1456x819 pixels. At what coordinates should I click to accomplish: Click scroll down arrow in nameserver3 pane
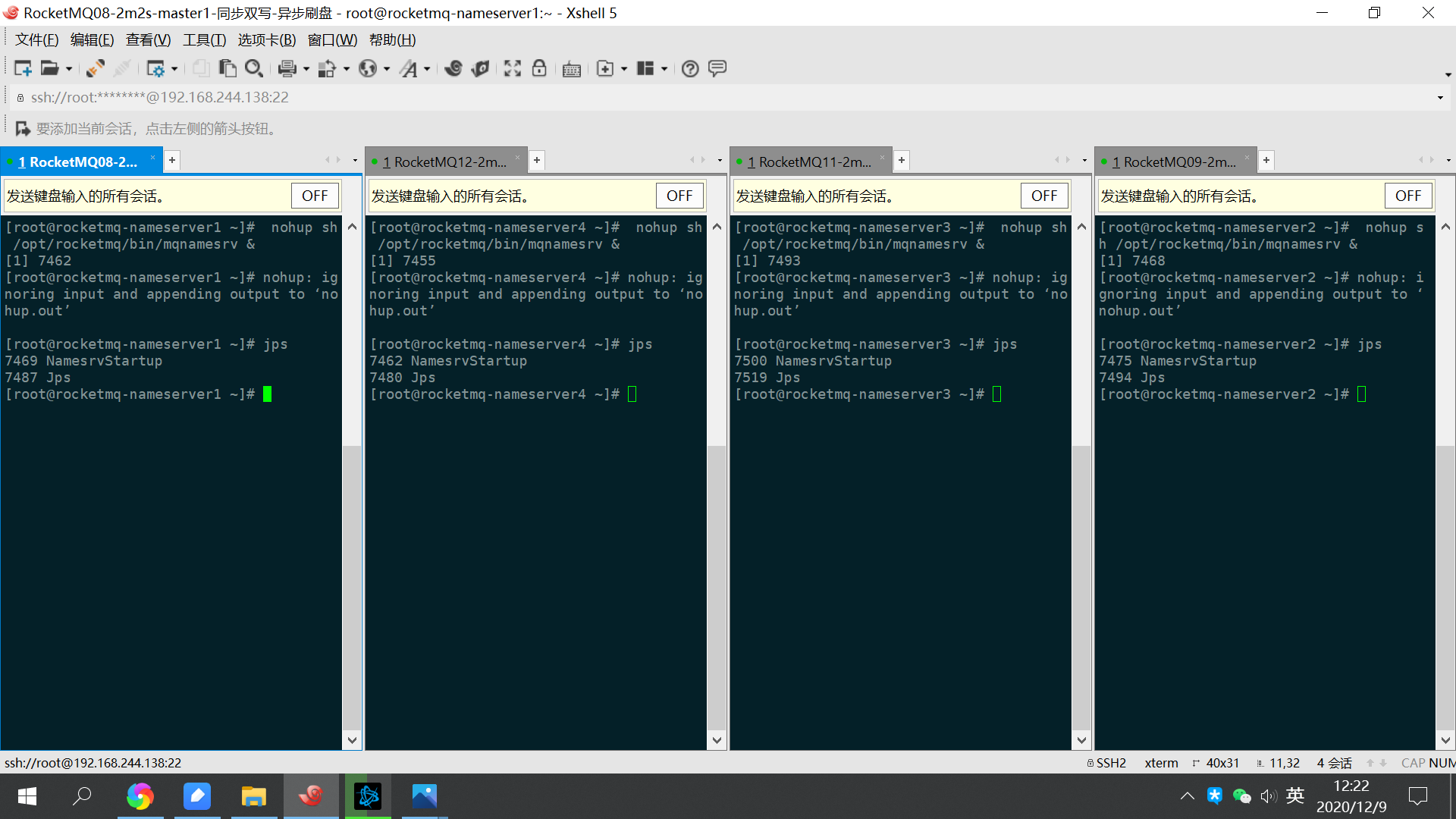(x=1081, y=740)
